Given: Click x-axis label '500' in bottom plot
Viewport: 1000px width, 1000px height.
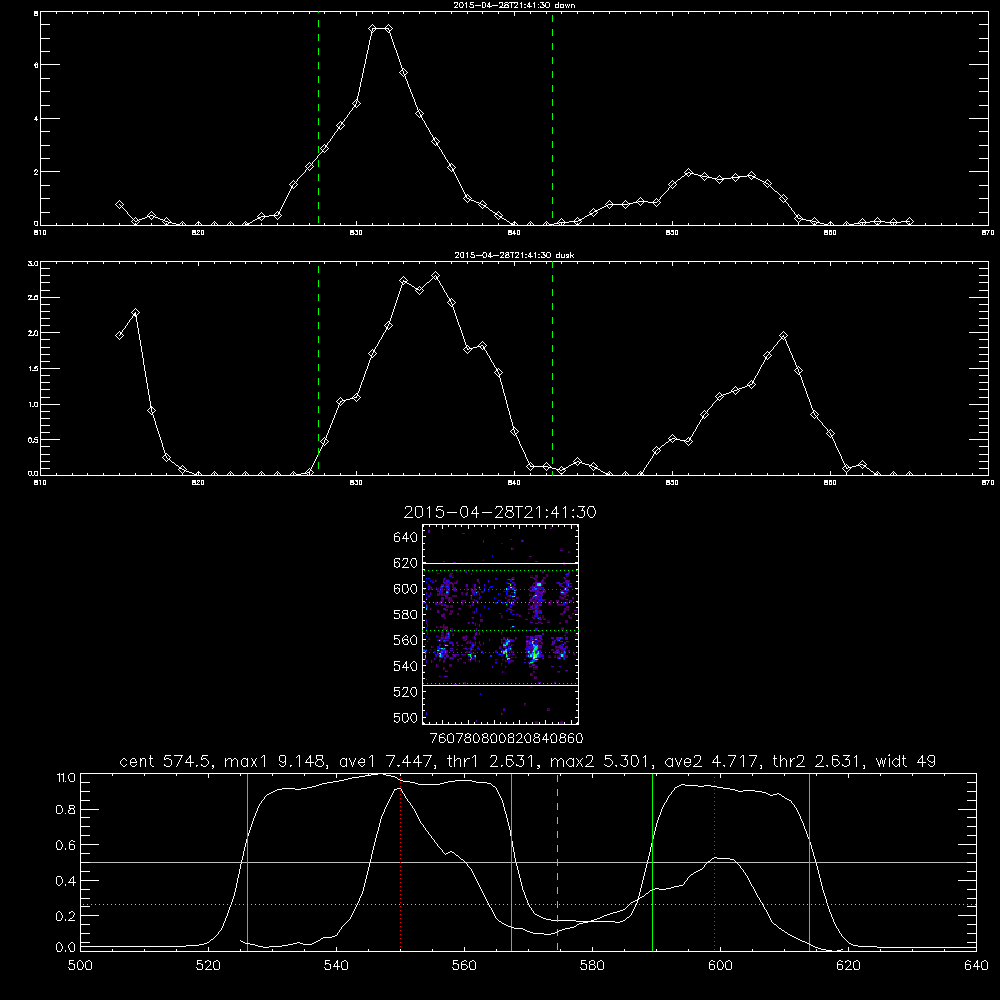Looking at the screenshot, I should 80,966.
